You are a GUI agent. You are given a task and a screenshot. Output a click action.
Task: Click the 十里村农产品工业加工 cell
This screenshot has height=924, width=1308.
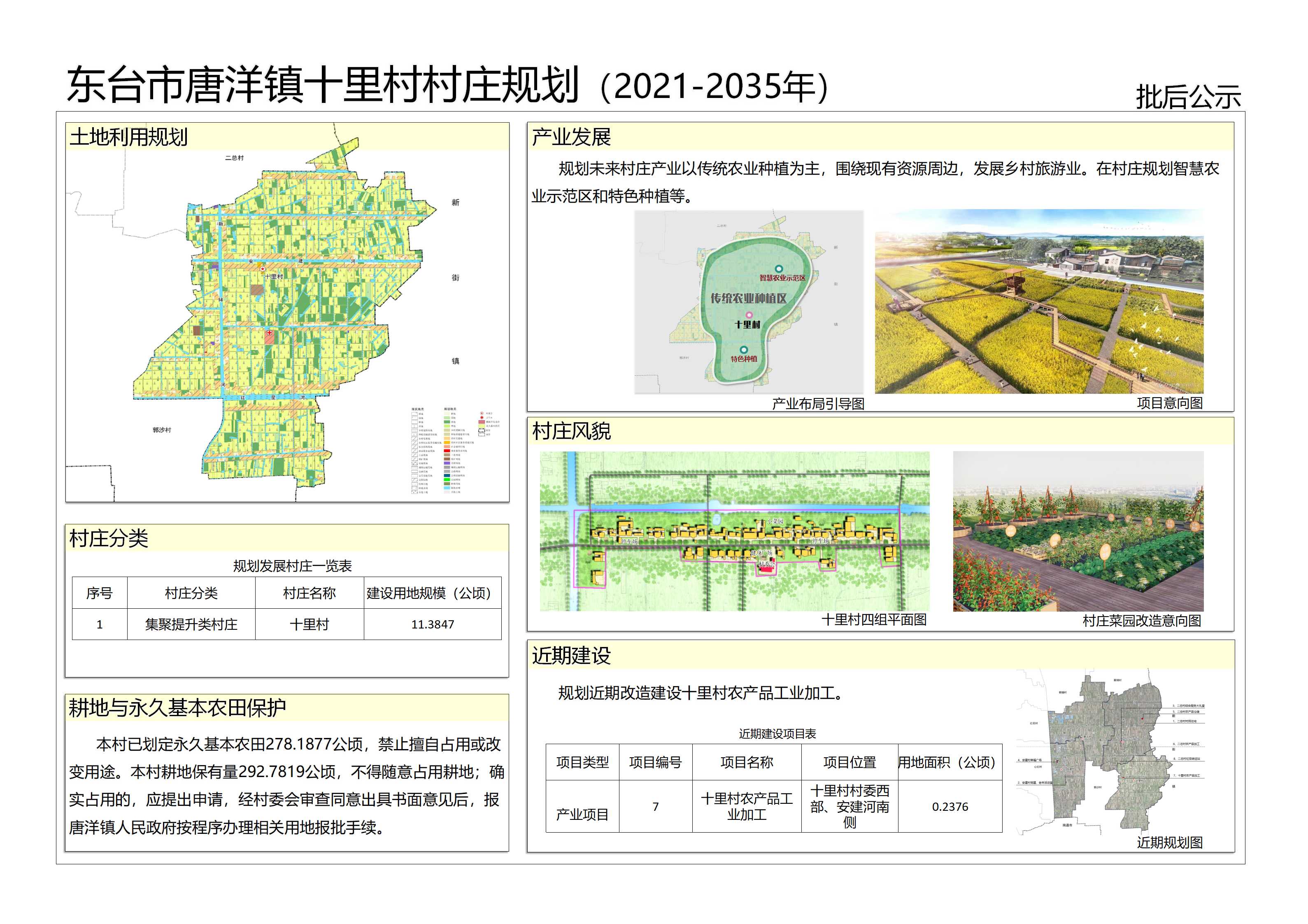point(747,807)
